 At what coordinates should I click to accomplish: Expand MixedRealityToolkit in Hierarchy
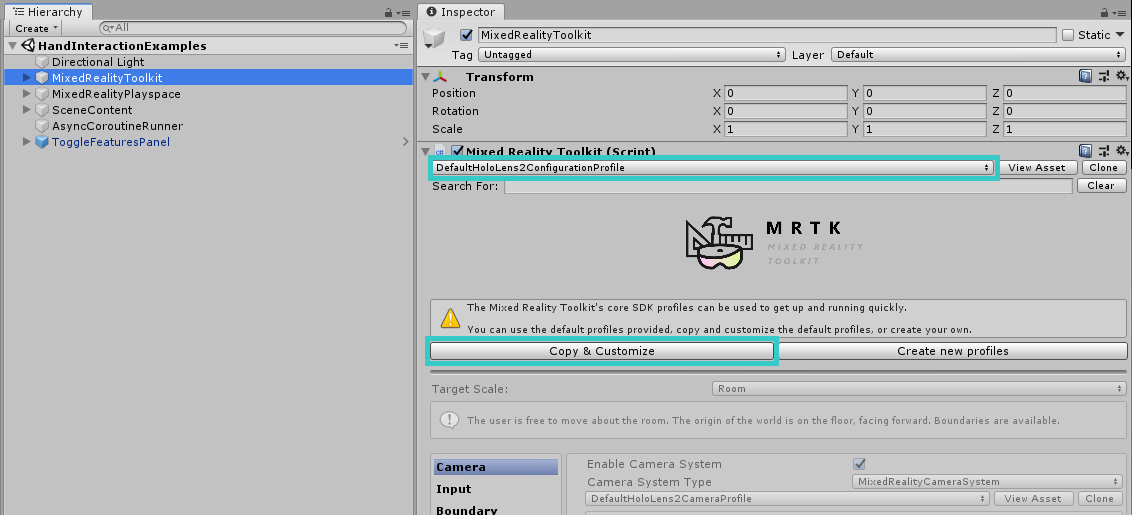tap(27, 77)
